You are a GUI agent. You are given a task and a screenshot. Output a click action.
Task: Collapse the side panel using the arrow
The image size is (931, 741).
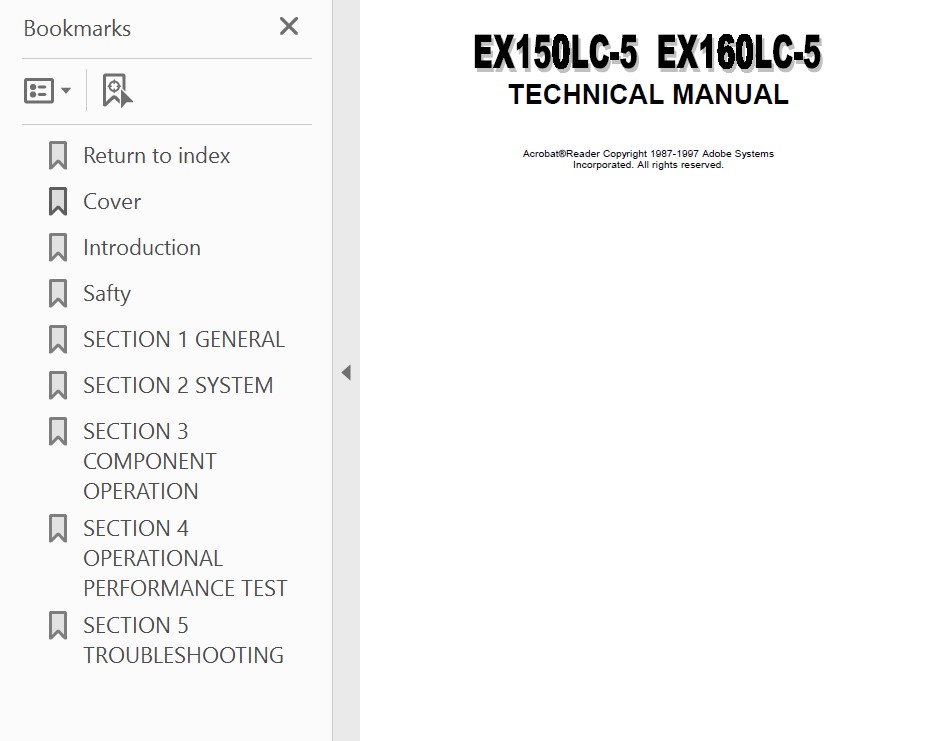[346, 373]
